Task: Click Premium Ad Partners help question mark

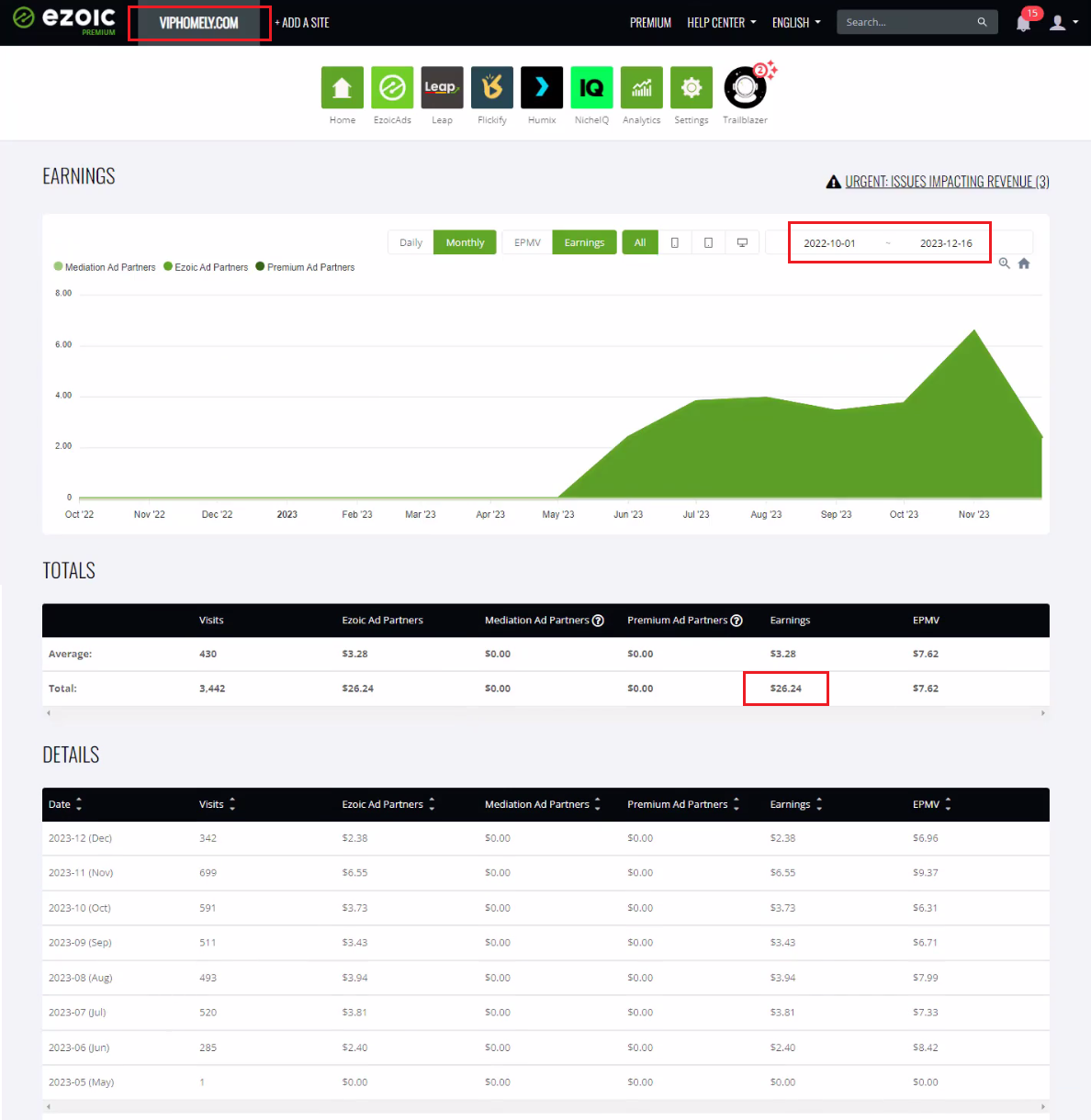Action: tap(736, 621)
